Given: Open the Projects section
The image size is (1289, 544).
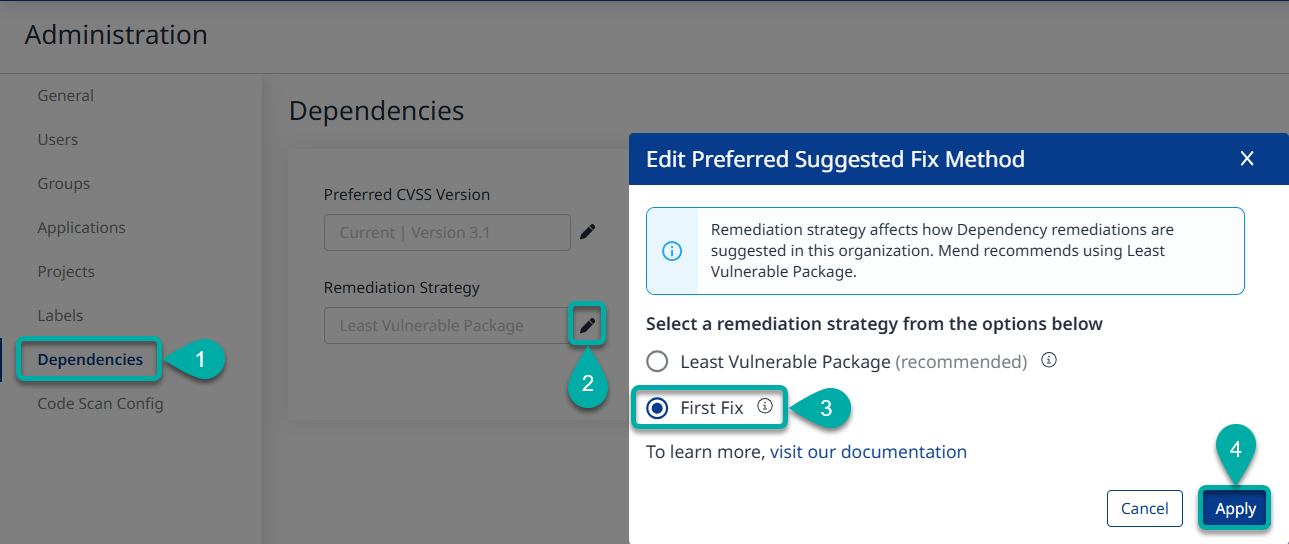Looking at the screenshot, I should 66,272.
